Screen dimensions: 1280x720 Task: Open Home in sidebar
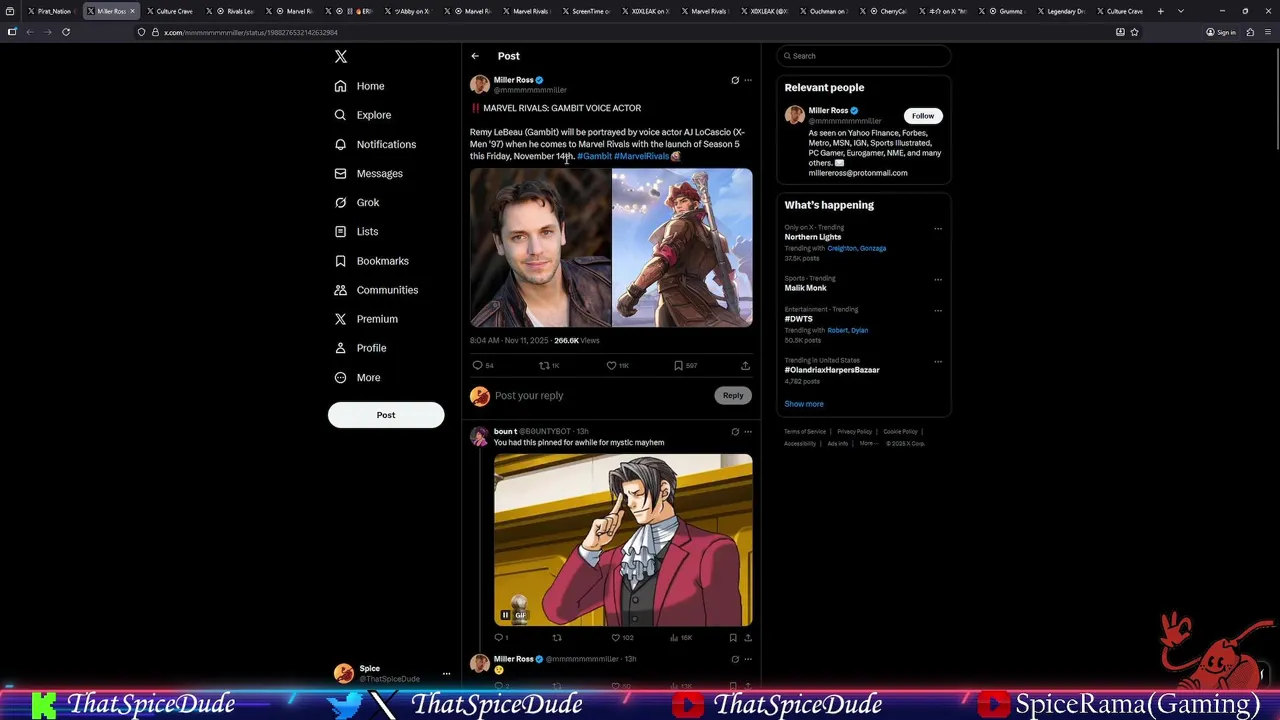coord(360,86)
